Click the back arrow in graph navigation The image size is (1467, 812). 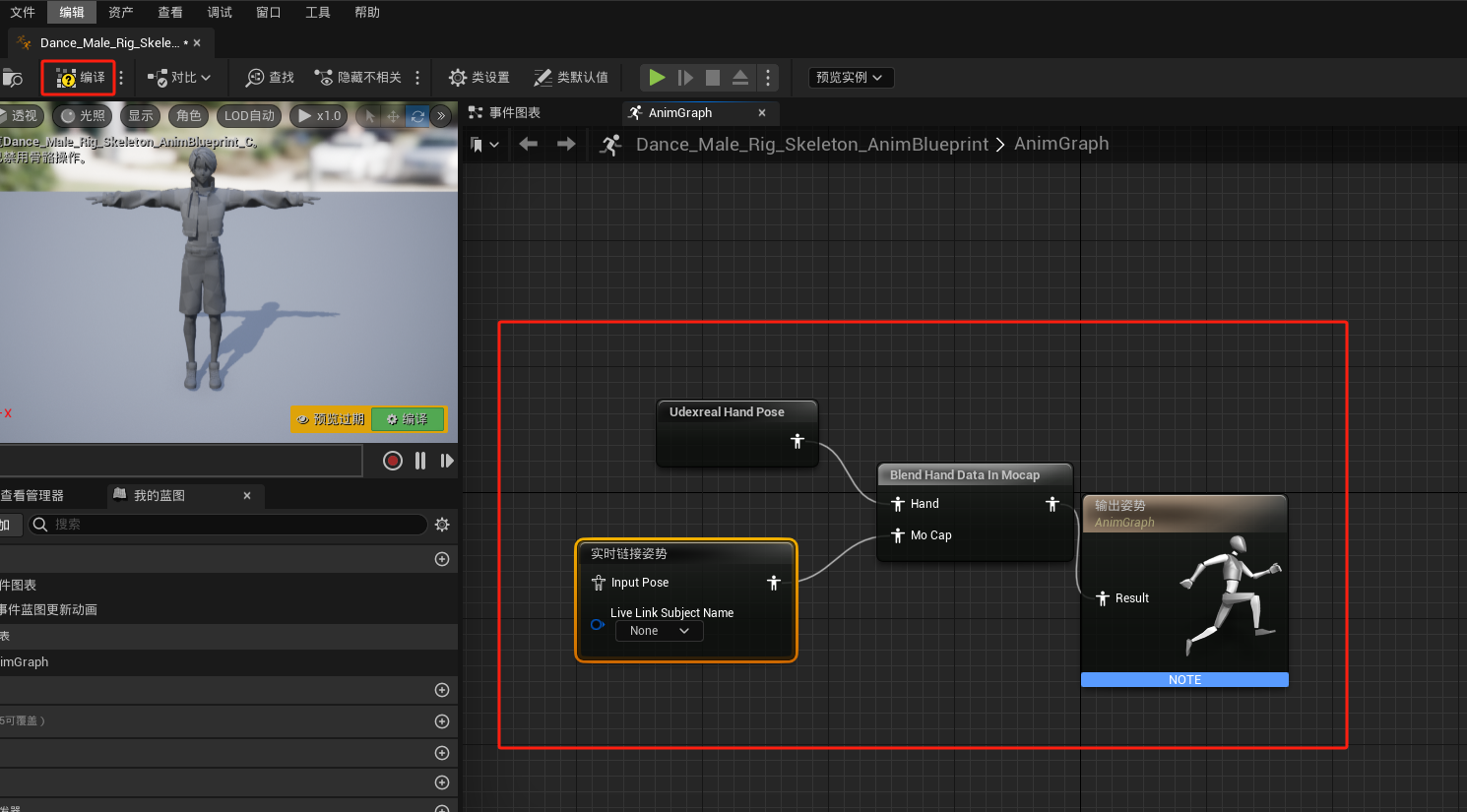[529, 145]
